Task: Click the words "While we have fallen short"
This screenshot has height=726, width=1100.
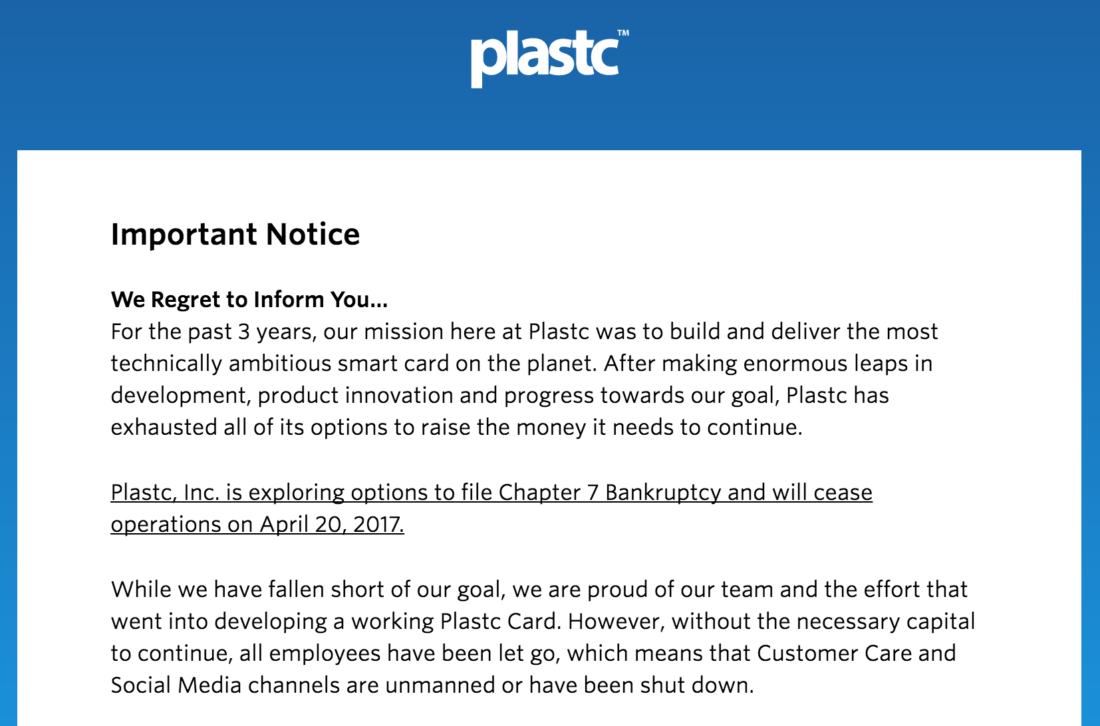Action: (238, 590)
